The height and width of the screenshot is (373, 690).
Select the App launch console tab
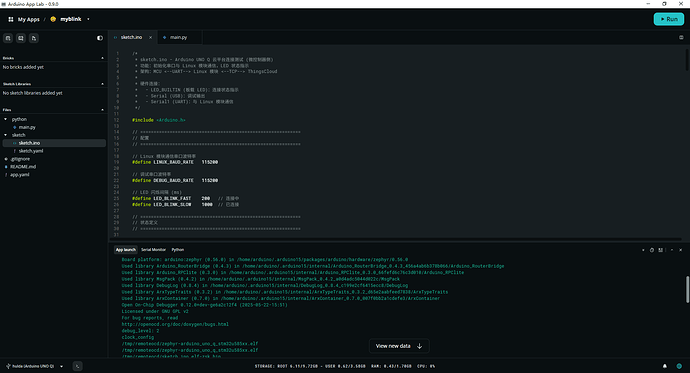(125, 250)
